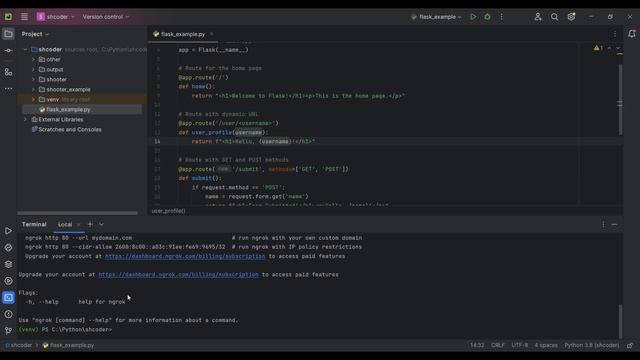Viewport: 640px width, 360px height.
Task: Open the Notifications bell icon
Action: point(631,34)
